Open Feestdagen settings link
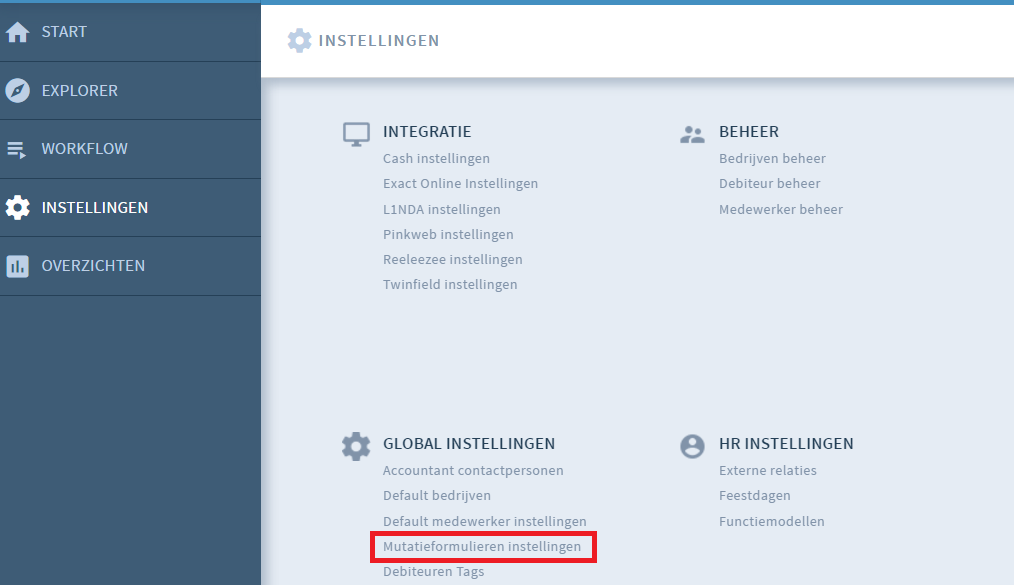The image size is (1014, 585). [x=755, y=496]
